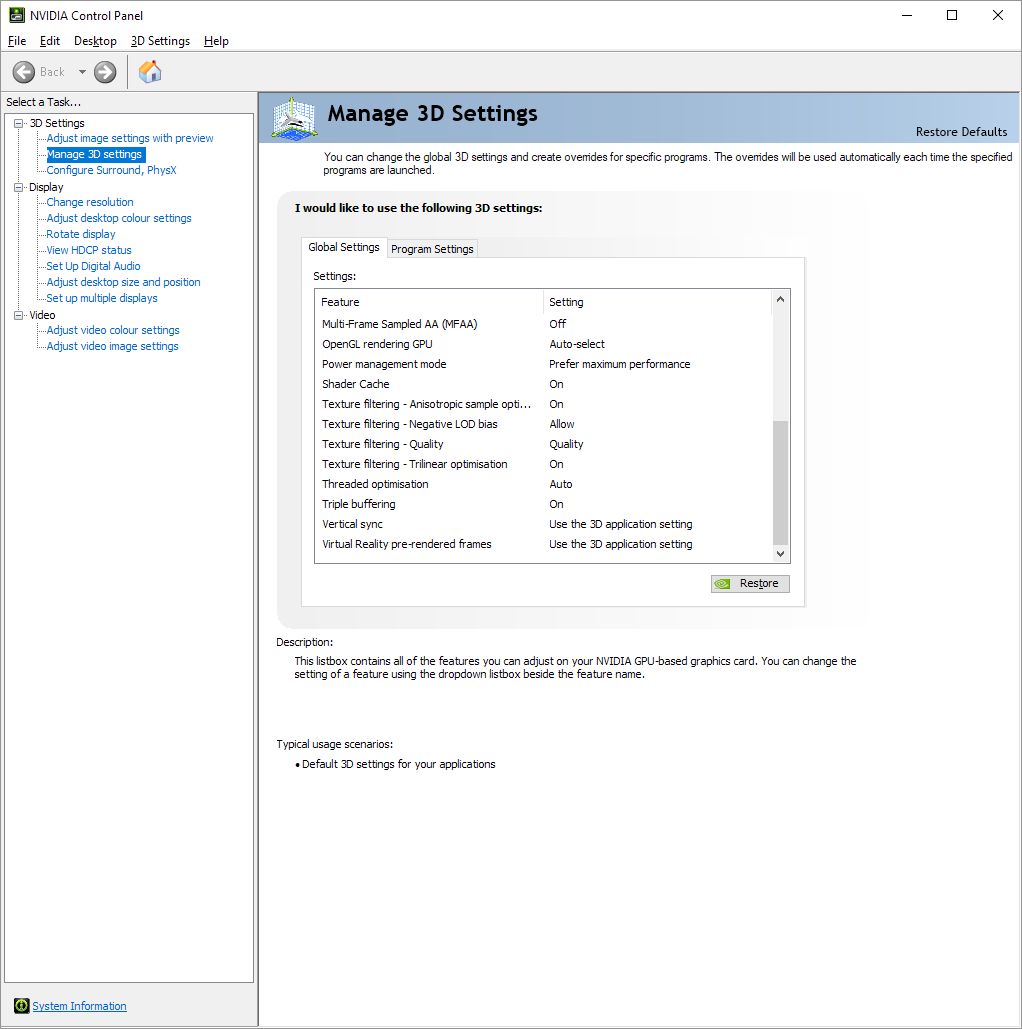Minimize the NVIDIA Control Panel window
The image size is (1022, 1029).
[x=907, y=15]
